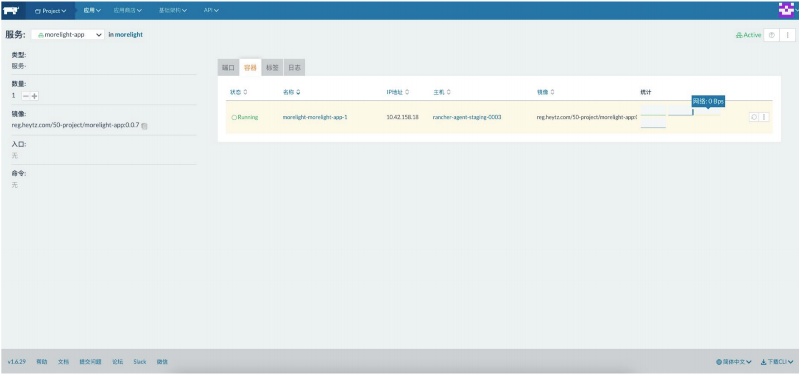Click the container restart icon button

point(753,117)
